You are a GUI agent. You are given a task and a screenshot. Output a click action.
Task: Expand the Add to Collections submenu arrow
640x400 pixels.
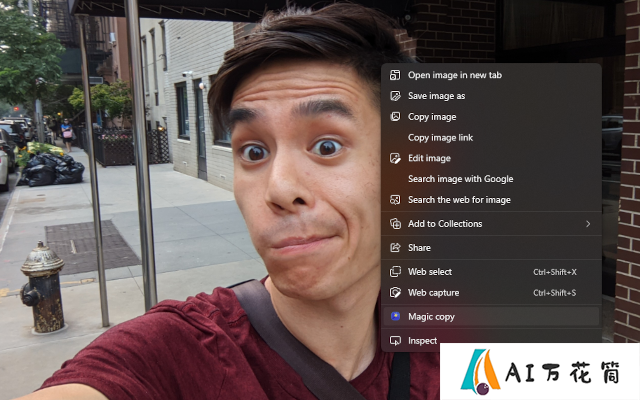[588, 224]
